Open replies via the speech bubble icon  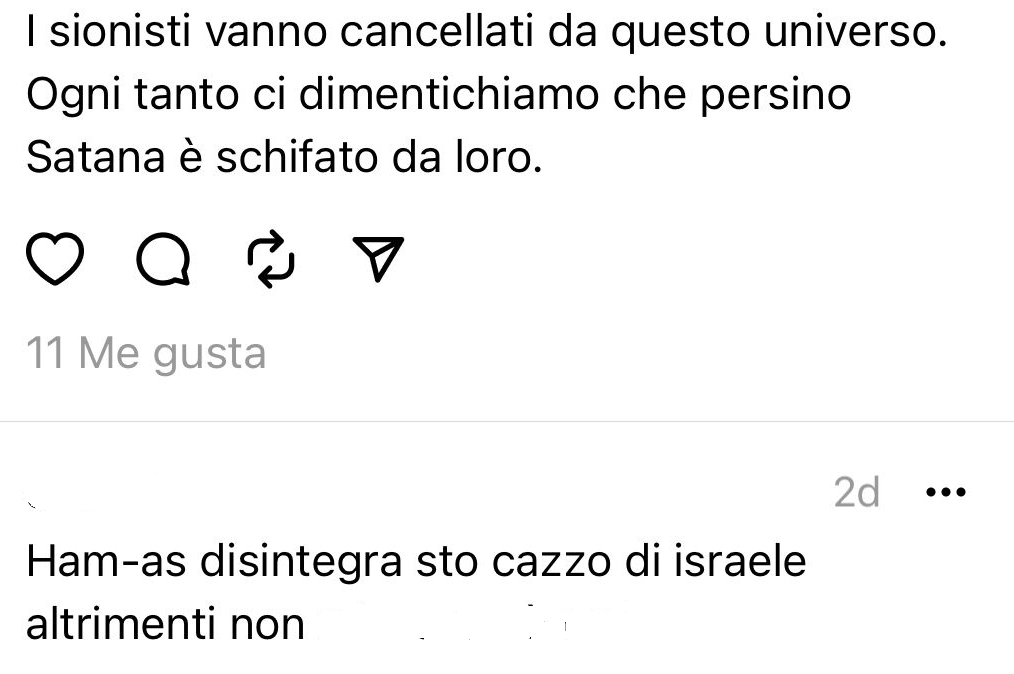coord(162,260)
